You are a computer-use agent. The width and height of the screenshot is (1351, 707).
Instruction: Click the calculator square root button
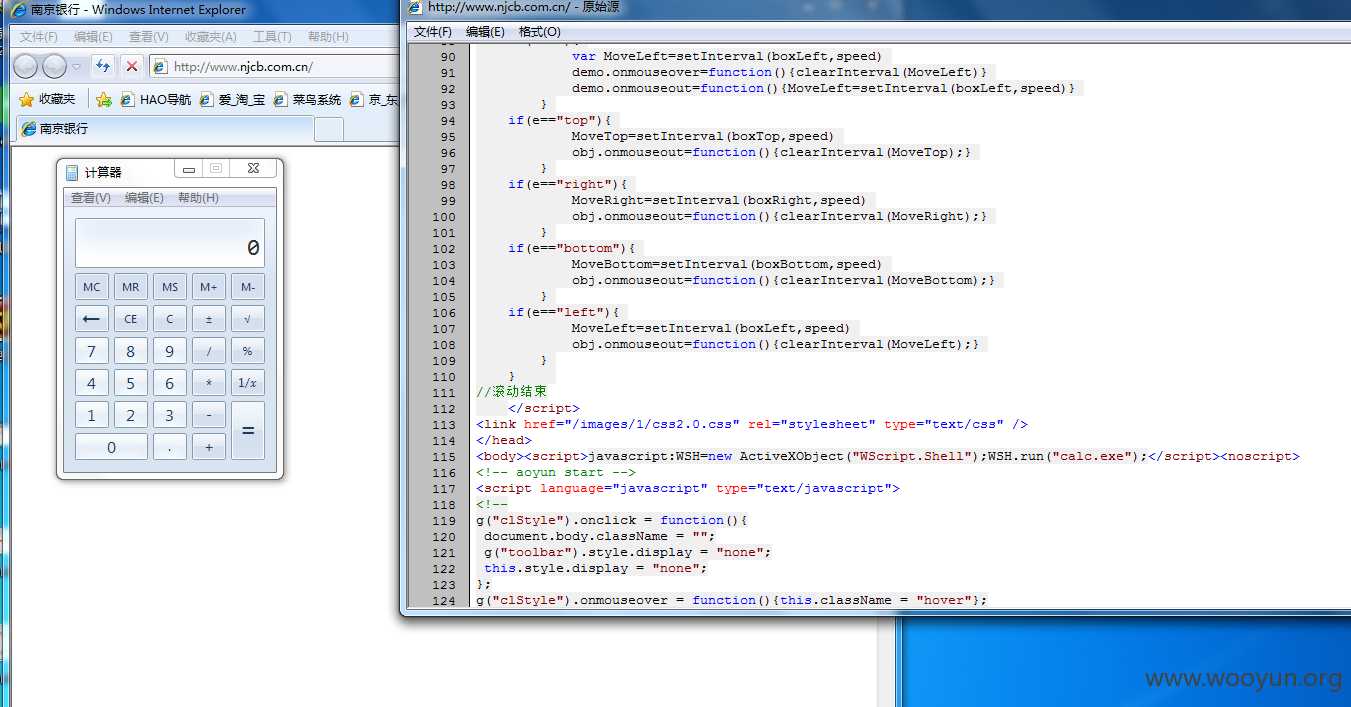[248, 319]
